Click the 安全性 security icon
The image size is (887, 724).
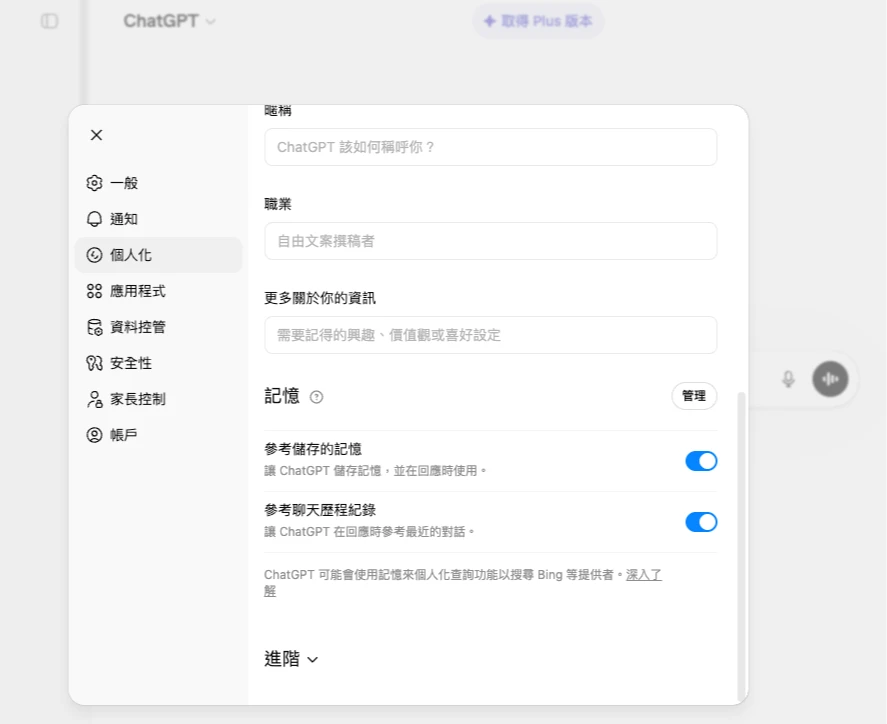pos(95,363)
